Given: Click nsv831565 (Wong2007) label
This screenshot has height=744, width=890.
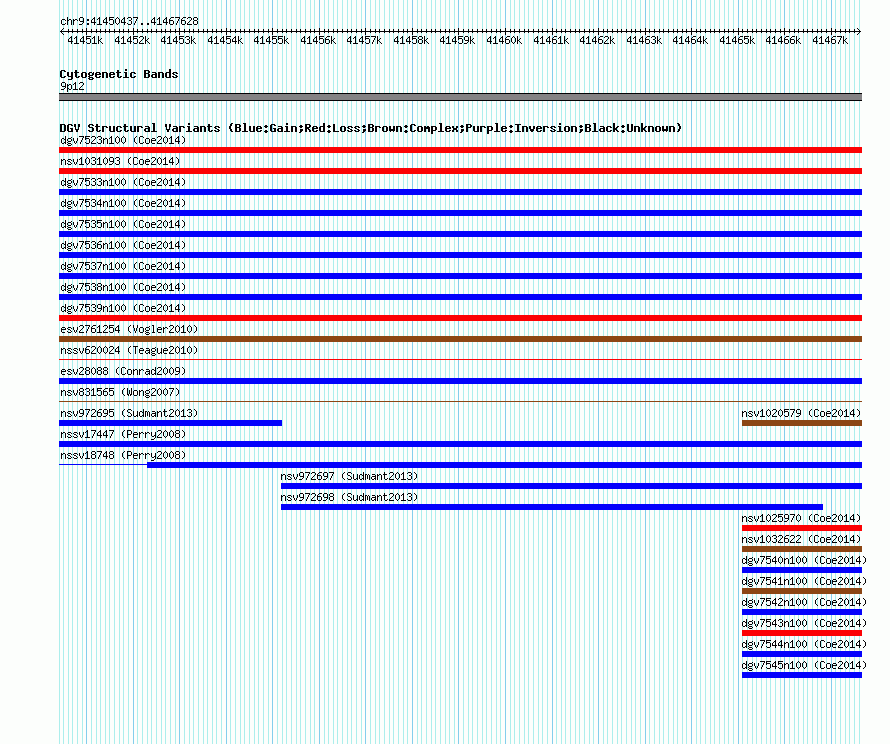Looking at the screenshot, I should point(120,392).
